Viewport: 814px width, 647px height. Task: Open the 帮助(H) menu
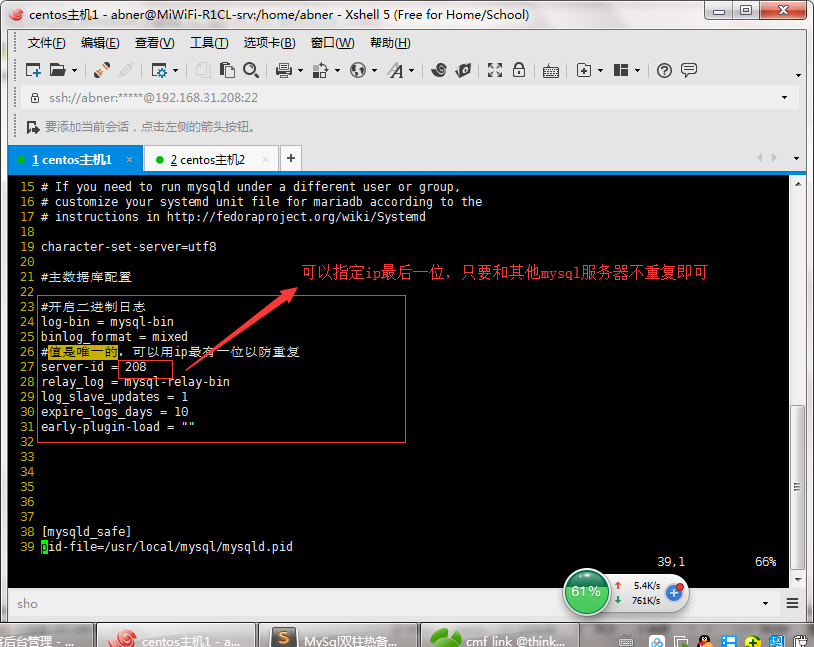390,43
